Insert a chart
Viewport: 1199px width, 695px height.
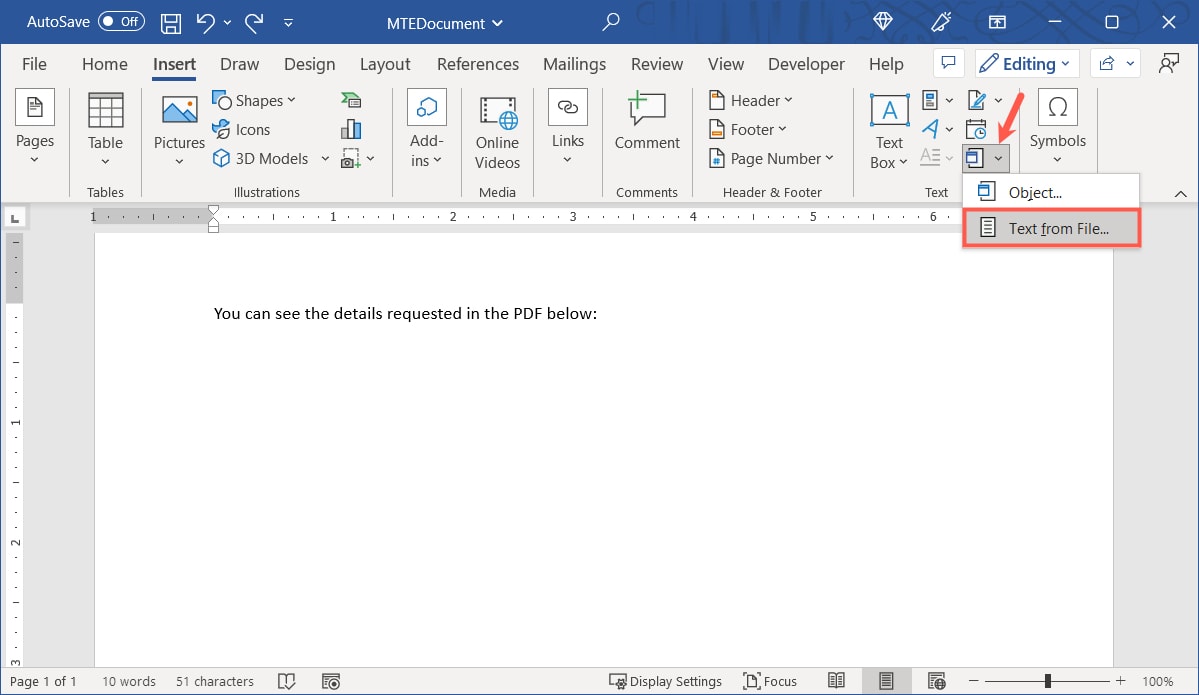point(351,128)
